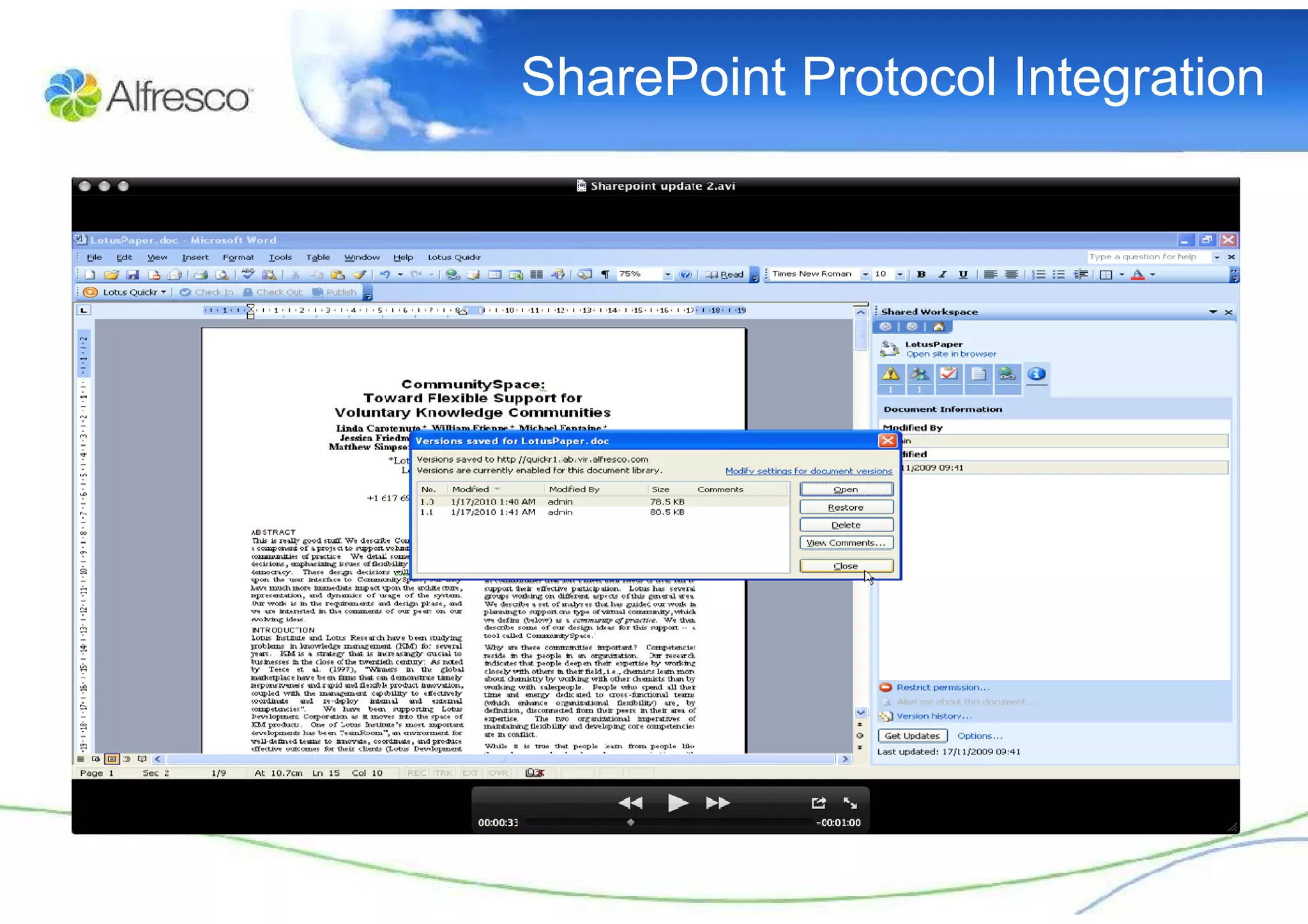Click View Comments button
1308x924 pixels.
pyautogui.click(x=846, y=543)
